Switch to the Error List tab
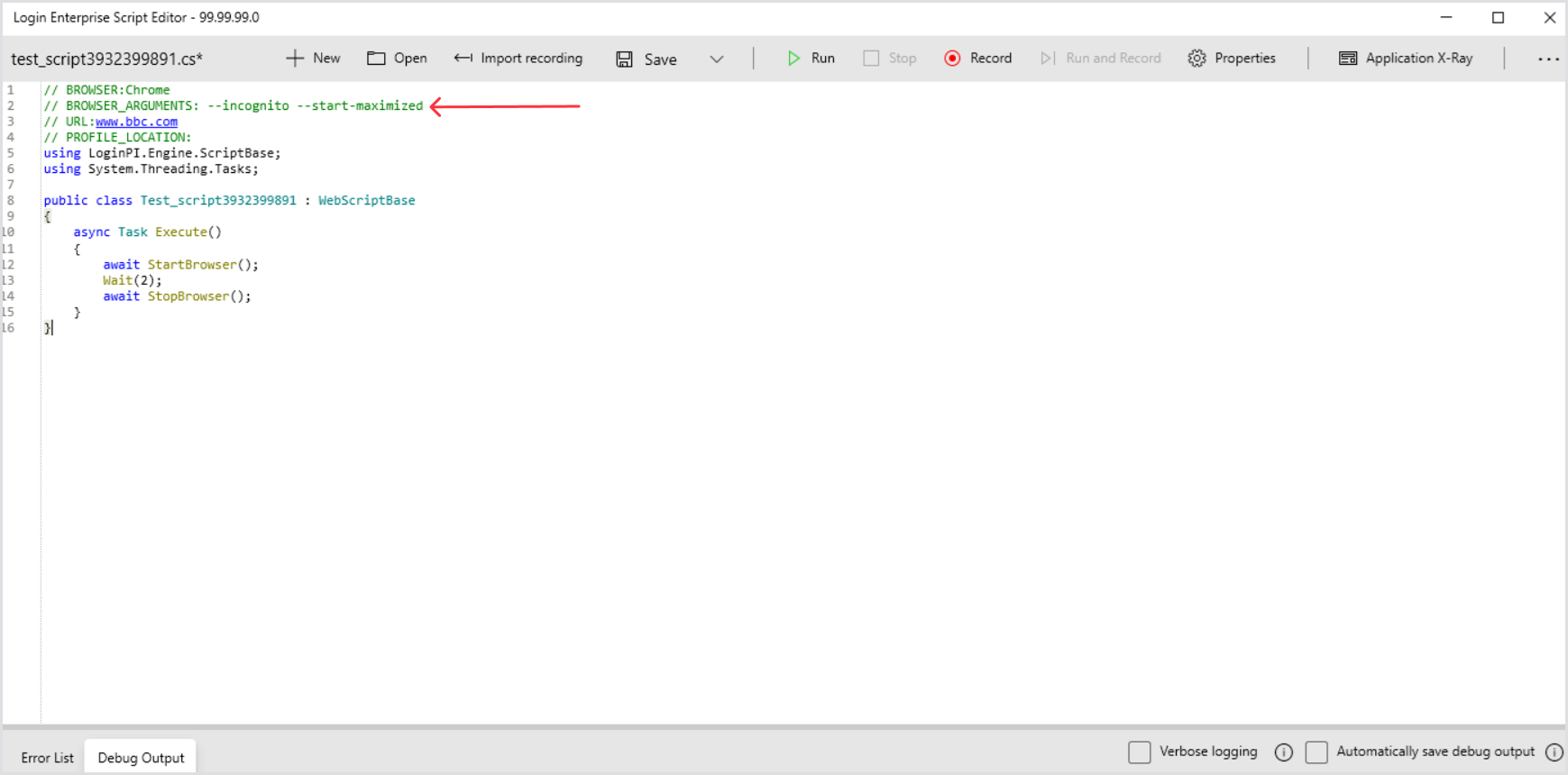 pyautogui.click(x=47, y=758)
